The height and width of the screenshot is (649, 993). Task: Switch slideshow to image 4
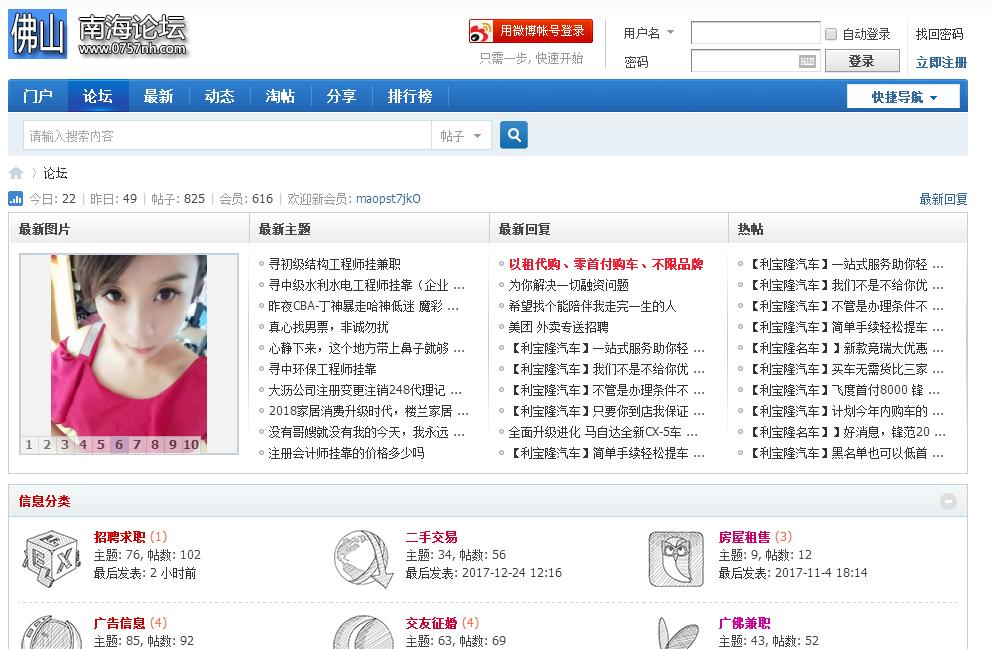(x=83, y=444)
